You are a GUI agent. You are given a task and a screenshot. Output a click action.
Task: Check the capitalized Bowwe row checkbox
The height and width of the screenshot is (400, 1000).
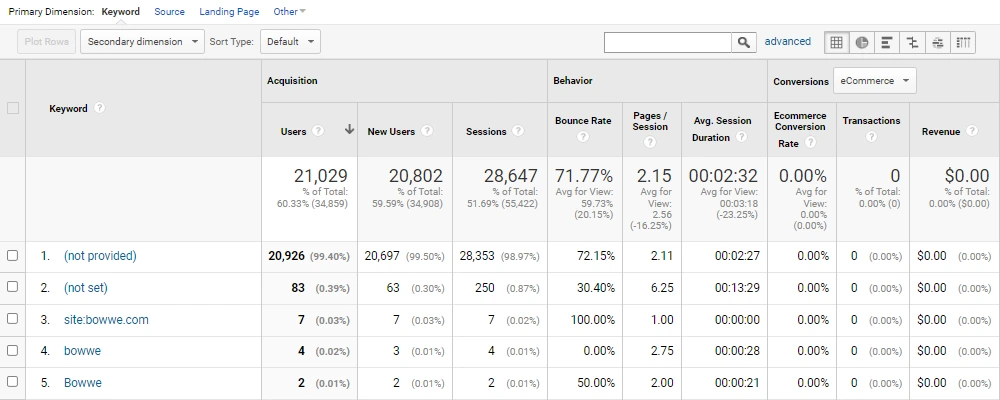click(x=13, y=382)
